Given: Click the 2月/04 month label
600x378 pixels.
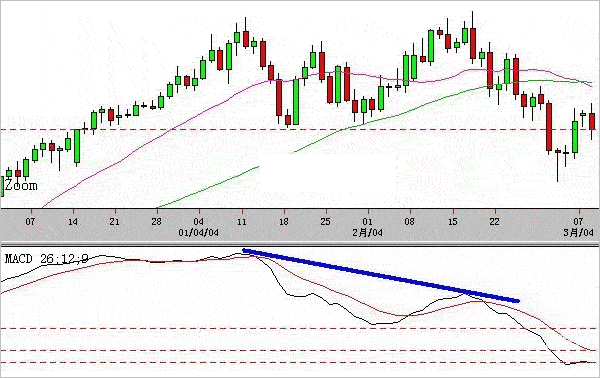Looking at the screenshot, I should tap(367, 232).
